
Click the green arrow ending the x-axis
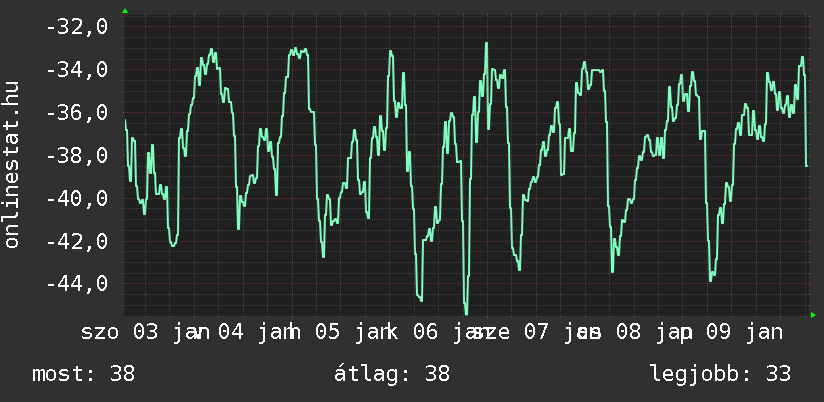(x=813, y=315)
